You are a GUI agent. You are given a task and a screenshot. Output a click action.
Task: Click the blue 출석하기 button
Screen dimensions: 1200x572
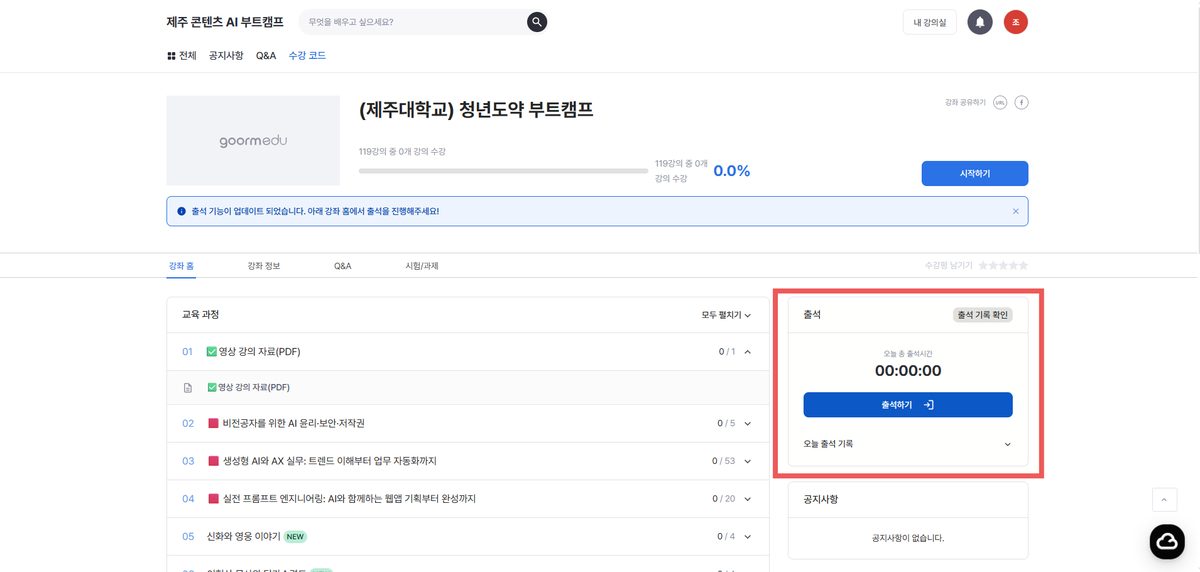(x=908, y=405)
